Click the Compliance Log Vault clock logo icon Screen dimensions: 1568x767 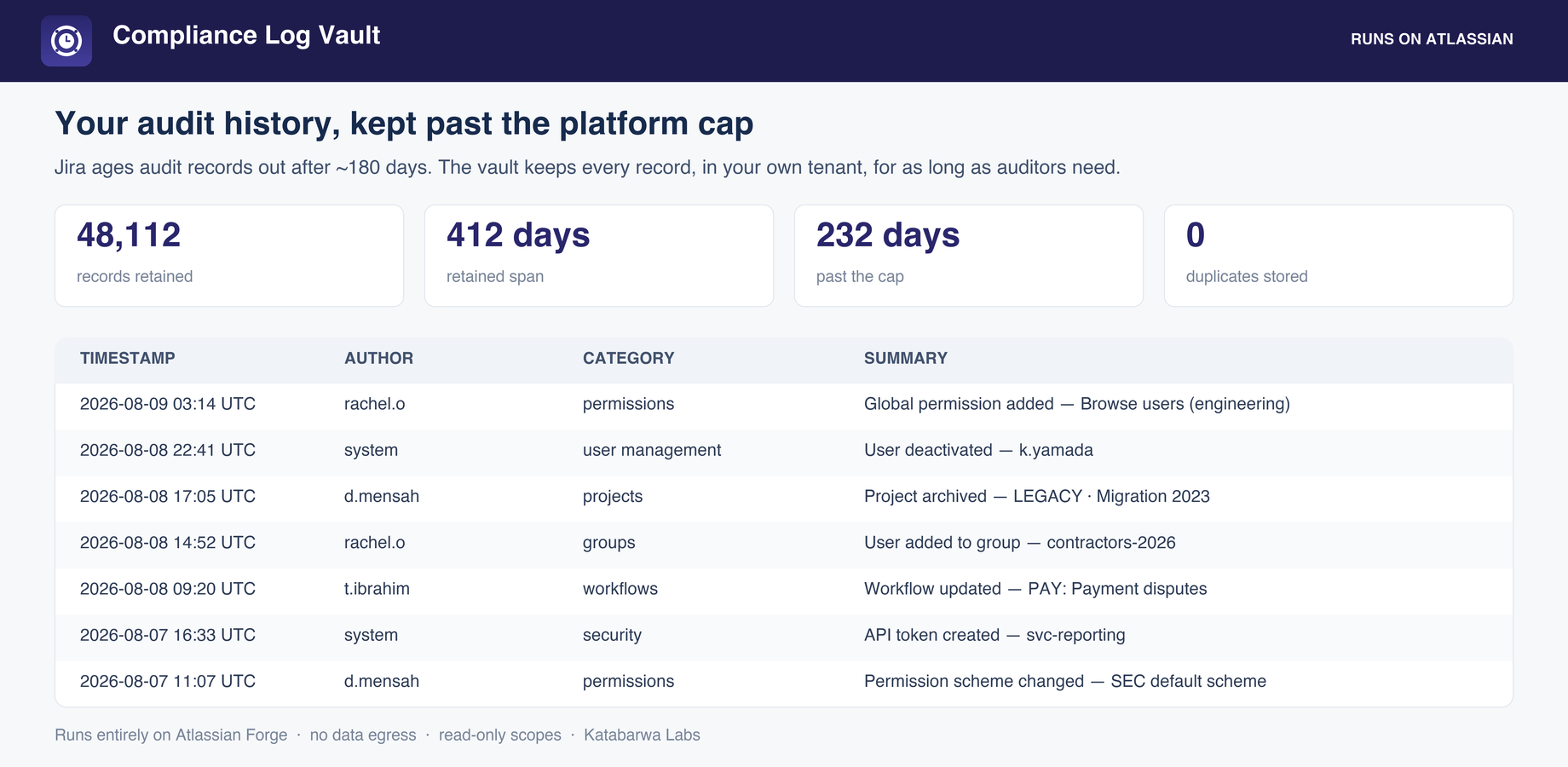click(66, 41)
